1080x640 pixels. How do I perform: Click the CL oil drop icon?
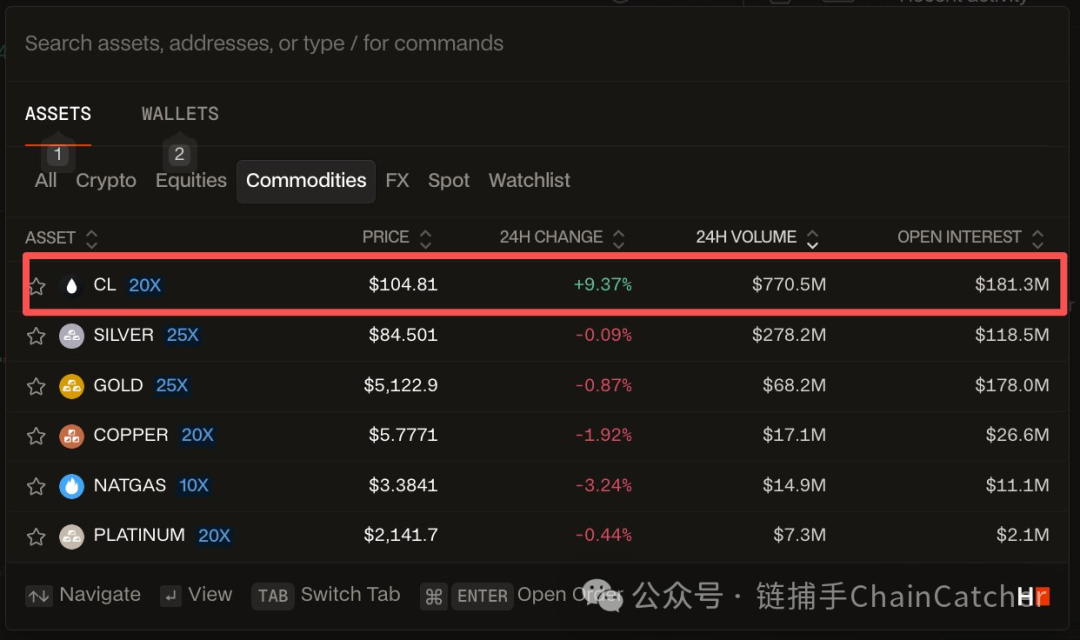[x=72, y=285]
